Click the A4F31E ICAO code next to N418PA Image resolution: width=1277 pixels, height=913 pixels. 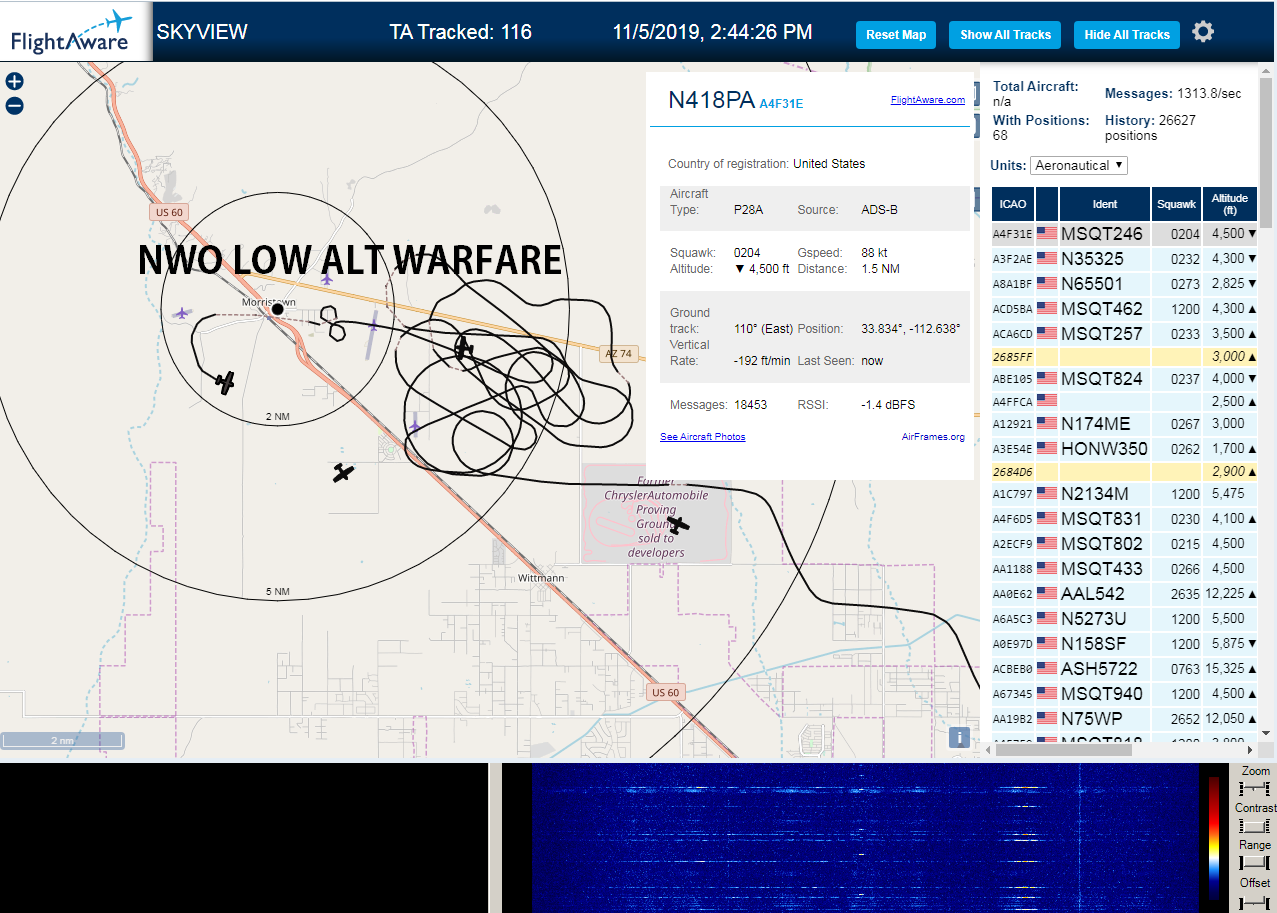click(x=781, y=103)
